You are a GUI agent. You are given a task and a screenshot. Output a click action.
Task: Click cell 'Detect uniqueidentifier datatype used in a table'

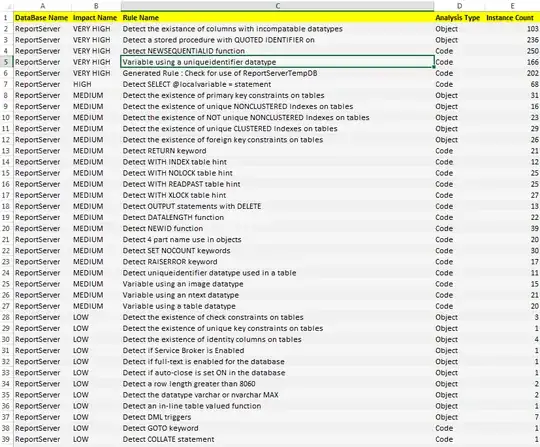[x=277, y=273]
